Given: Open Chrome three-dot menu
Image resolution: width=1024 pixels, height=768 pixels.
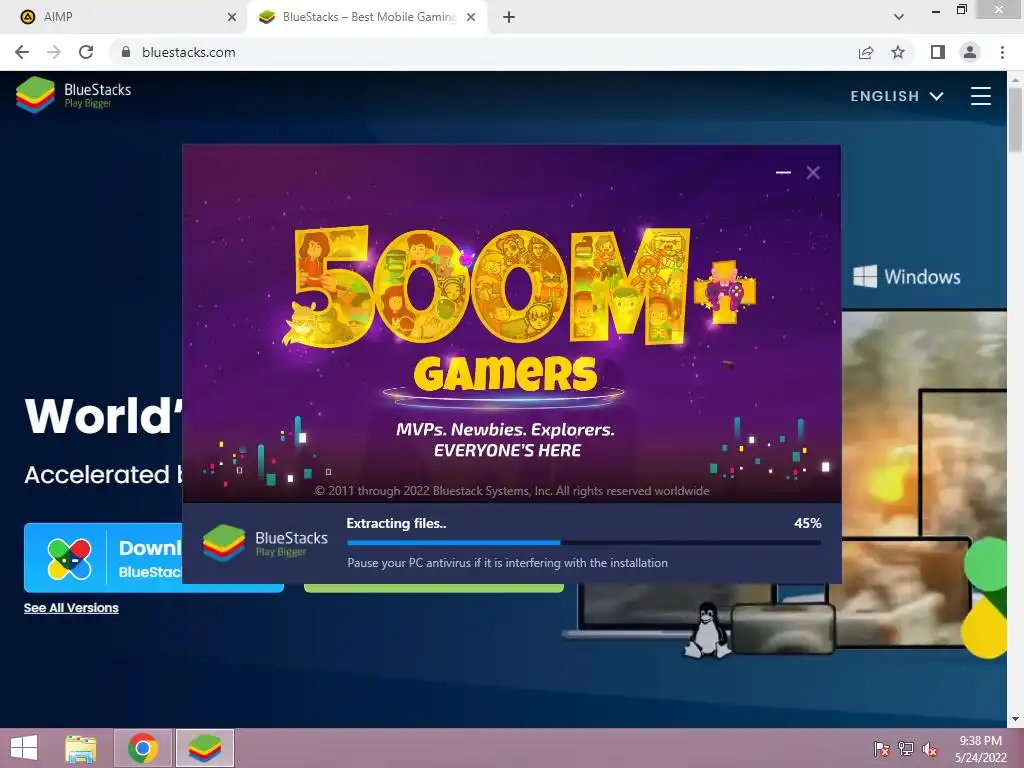Looking at the screenshot, I should (x=1002, y=52).
